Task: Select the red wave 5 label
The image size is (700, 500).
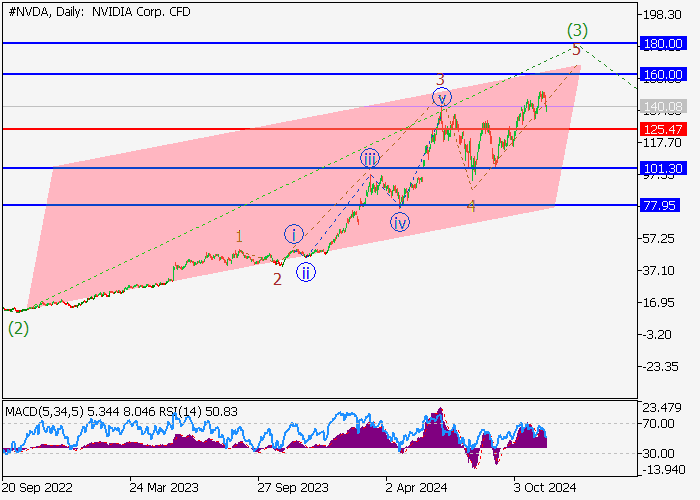Action: (576, 50)
